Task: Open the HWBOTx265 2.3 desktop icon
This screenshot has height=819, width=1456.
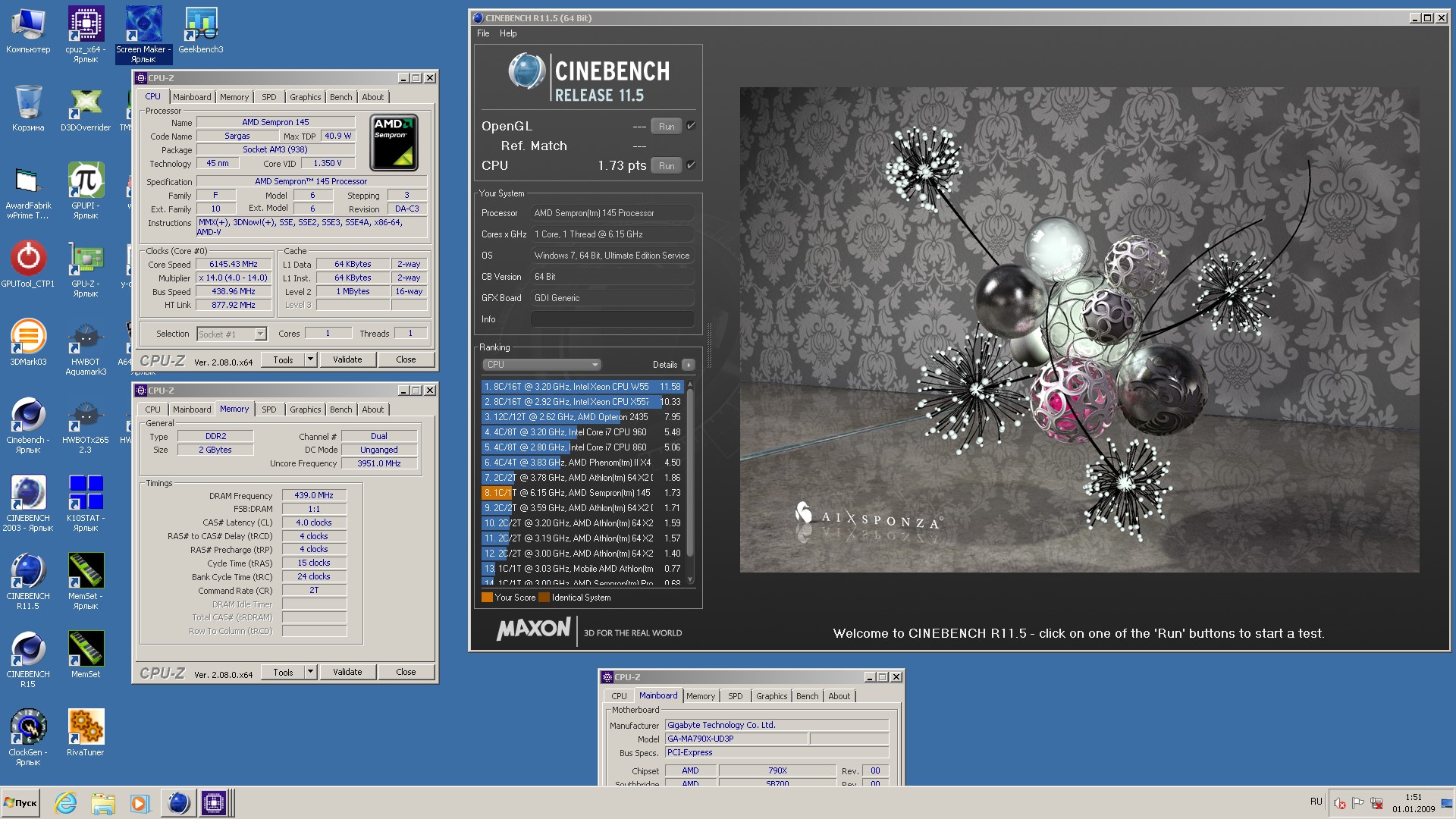Action: point(86,425)
